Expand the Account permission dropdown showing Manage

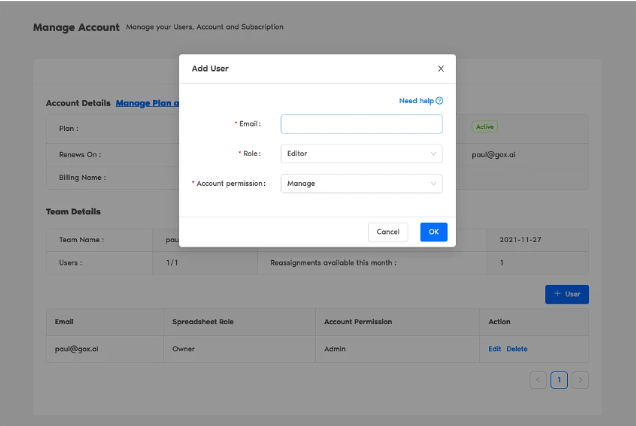point(361,184)
